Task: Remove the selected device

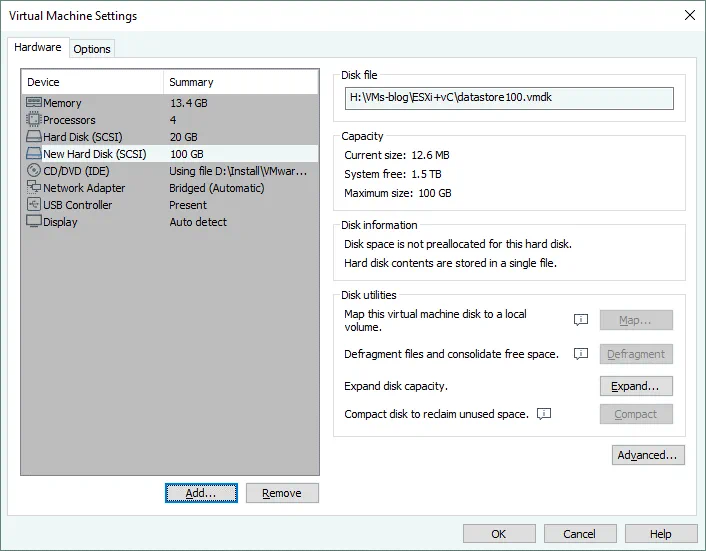Action: coord(282,493)
